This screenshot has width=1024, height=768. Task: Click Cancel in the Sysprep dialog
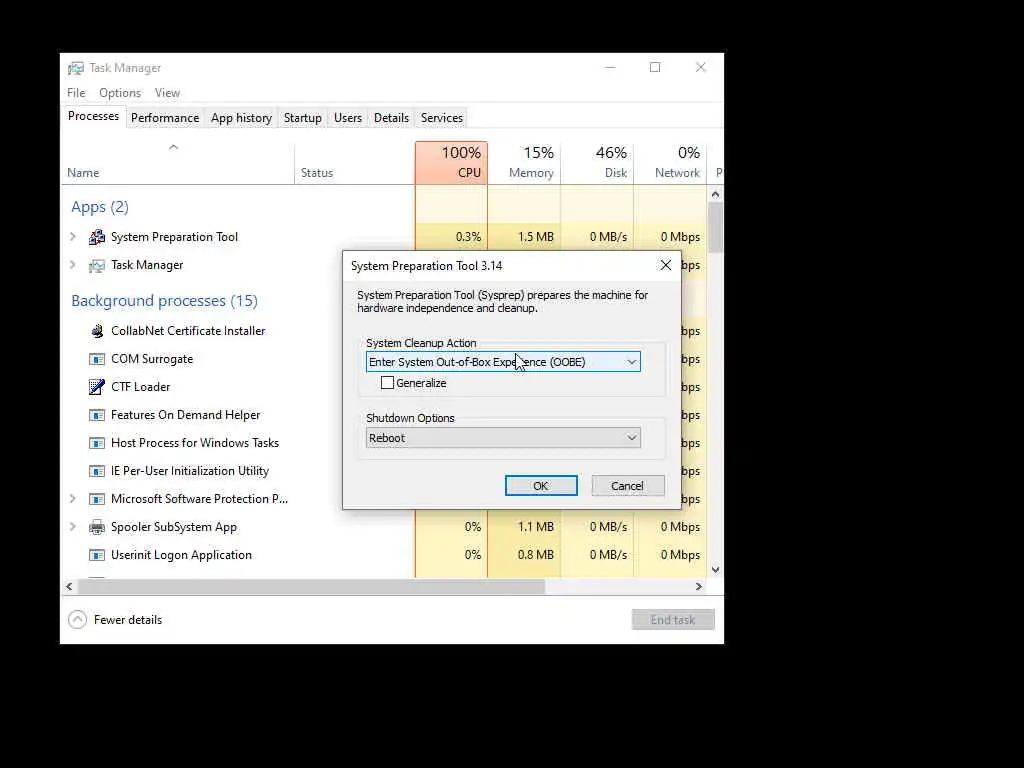click(628, 486)
